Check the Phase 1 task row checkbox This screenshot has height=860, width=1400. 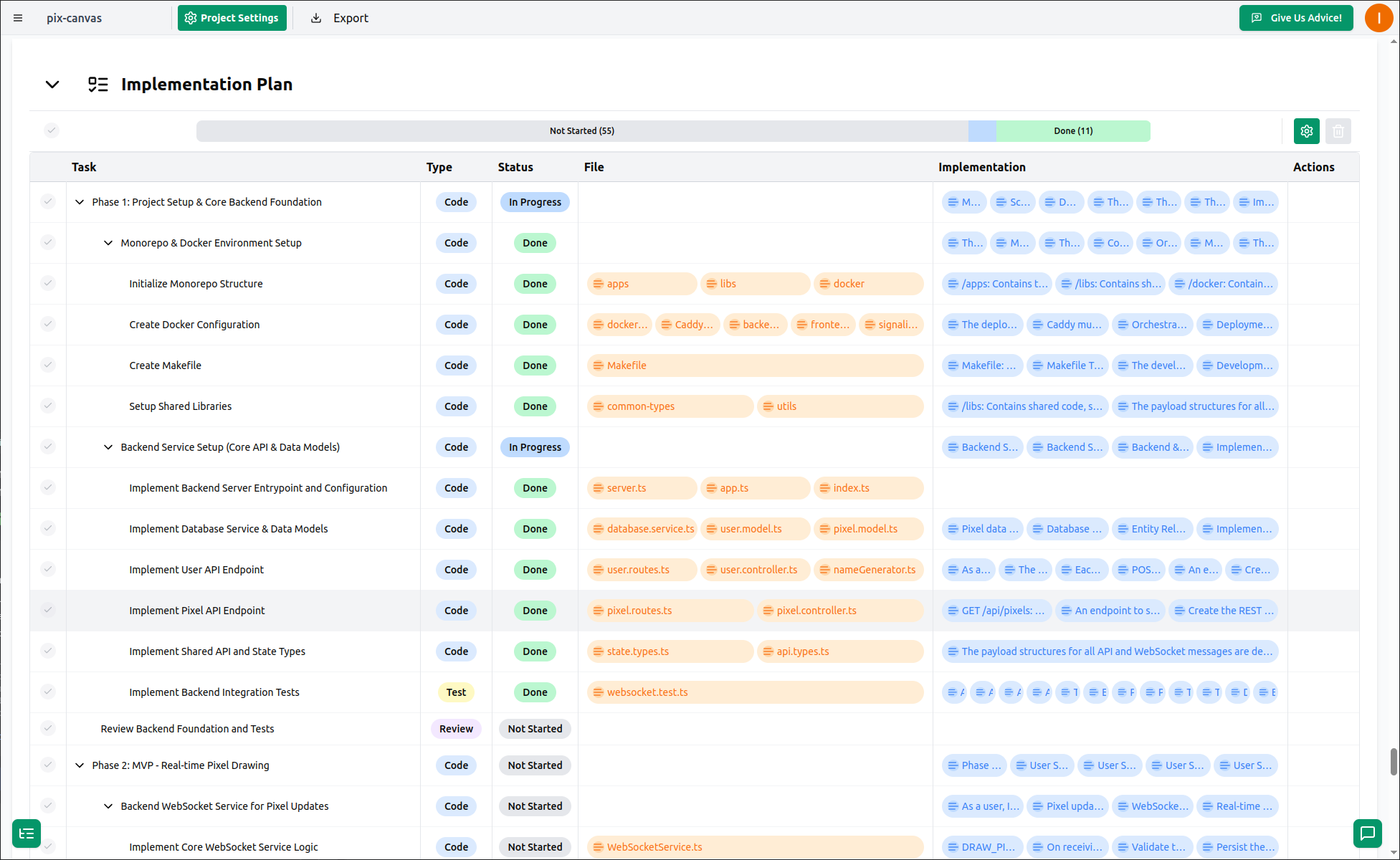point(48,201)
